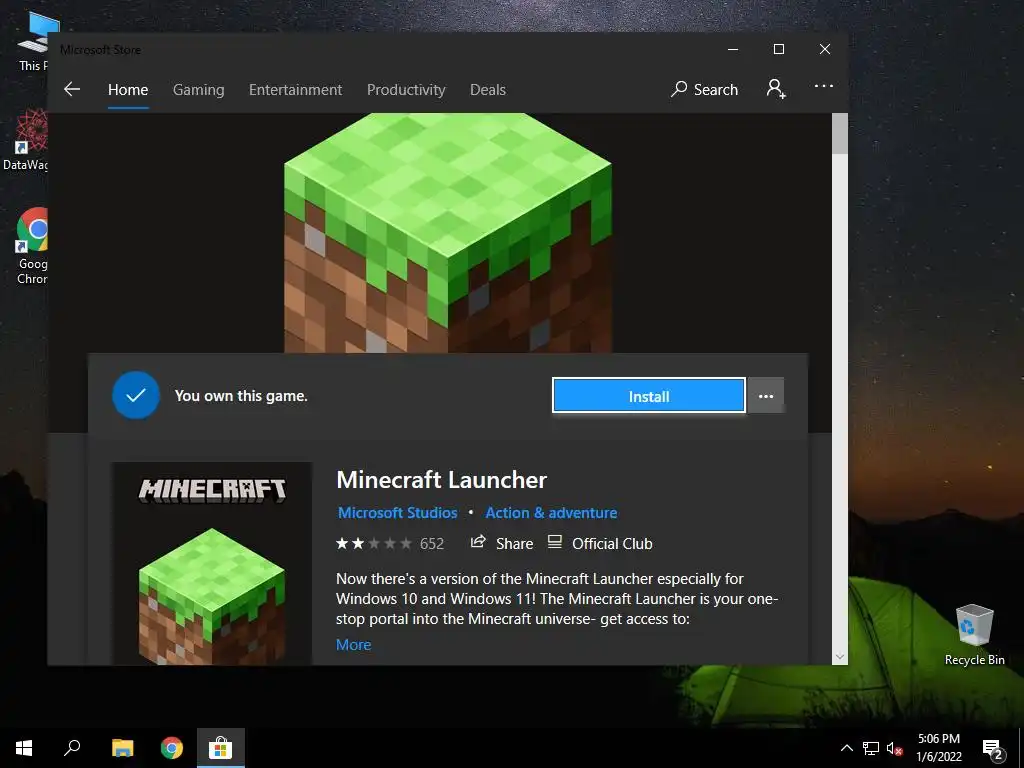
Task: Open the Home tab
Action: [x=128, y=89]
